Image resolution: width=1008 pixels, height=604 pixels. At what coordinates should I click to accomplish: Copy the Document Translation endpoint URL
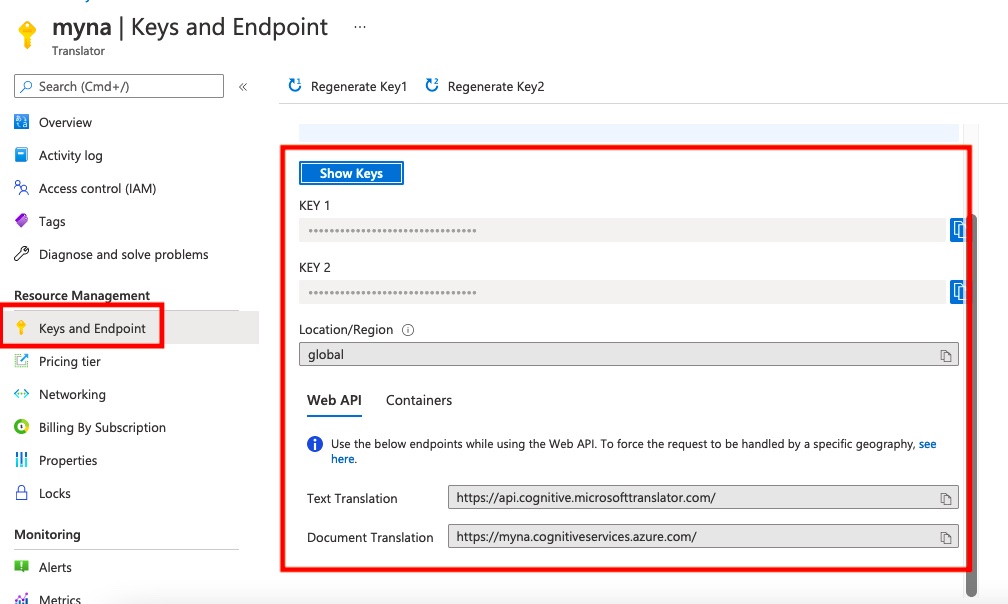coord(946,538)
